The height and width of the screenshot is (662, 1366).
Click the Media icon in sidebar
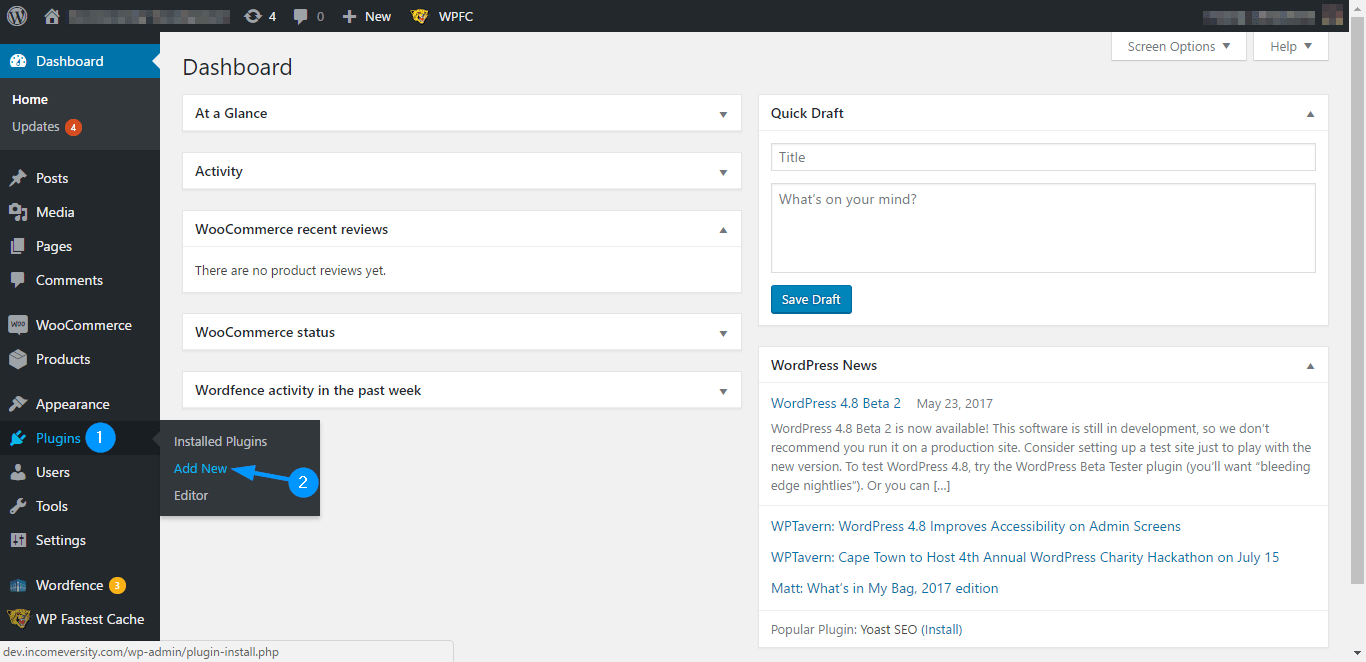point(18,212)
